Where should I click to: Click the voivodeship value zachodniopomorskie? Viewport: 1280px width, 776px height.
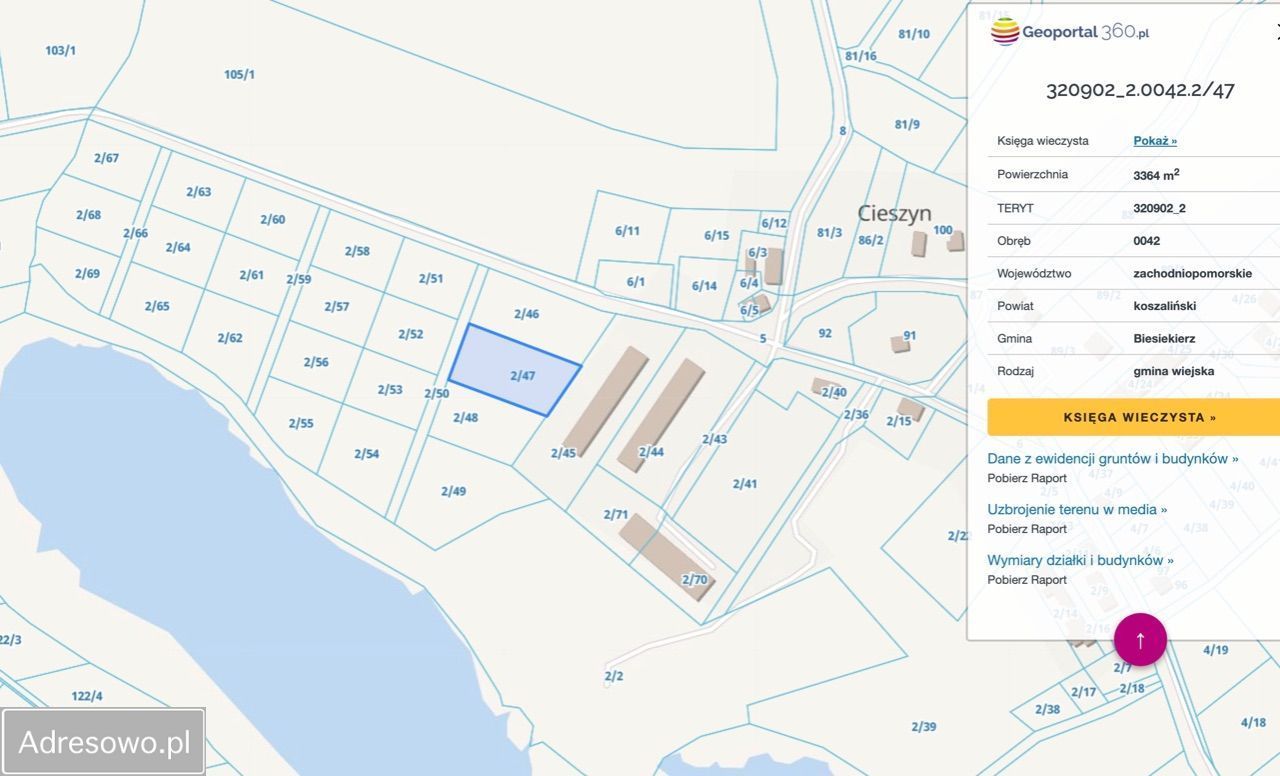pyautogui.click(x=1192, y=273)
